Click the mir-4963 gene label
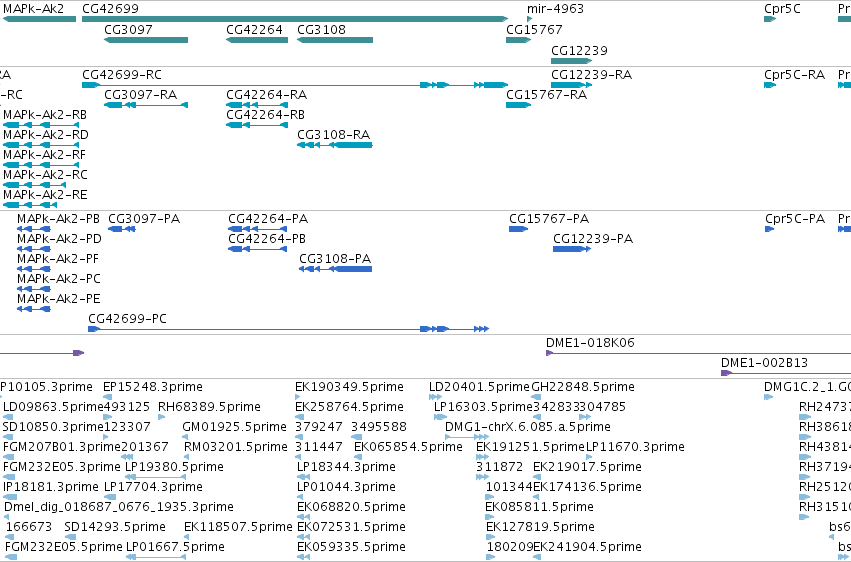The height and width of the screenshot is (562, 851). coord(555,9)
